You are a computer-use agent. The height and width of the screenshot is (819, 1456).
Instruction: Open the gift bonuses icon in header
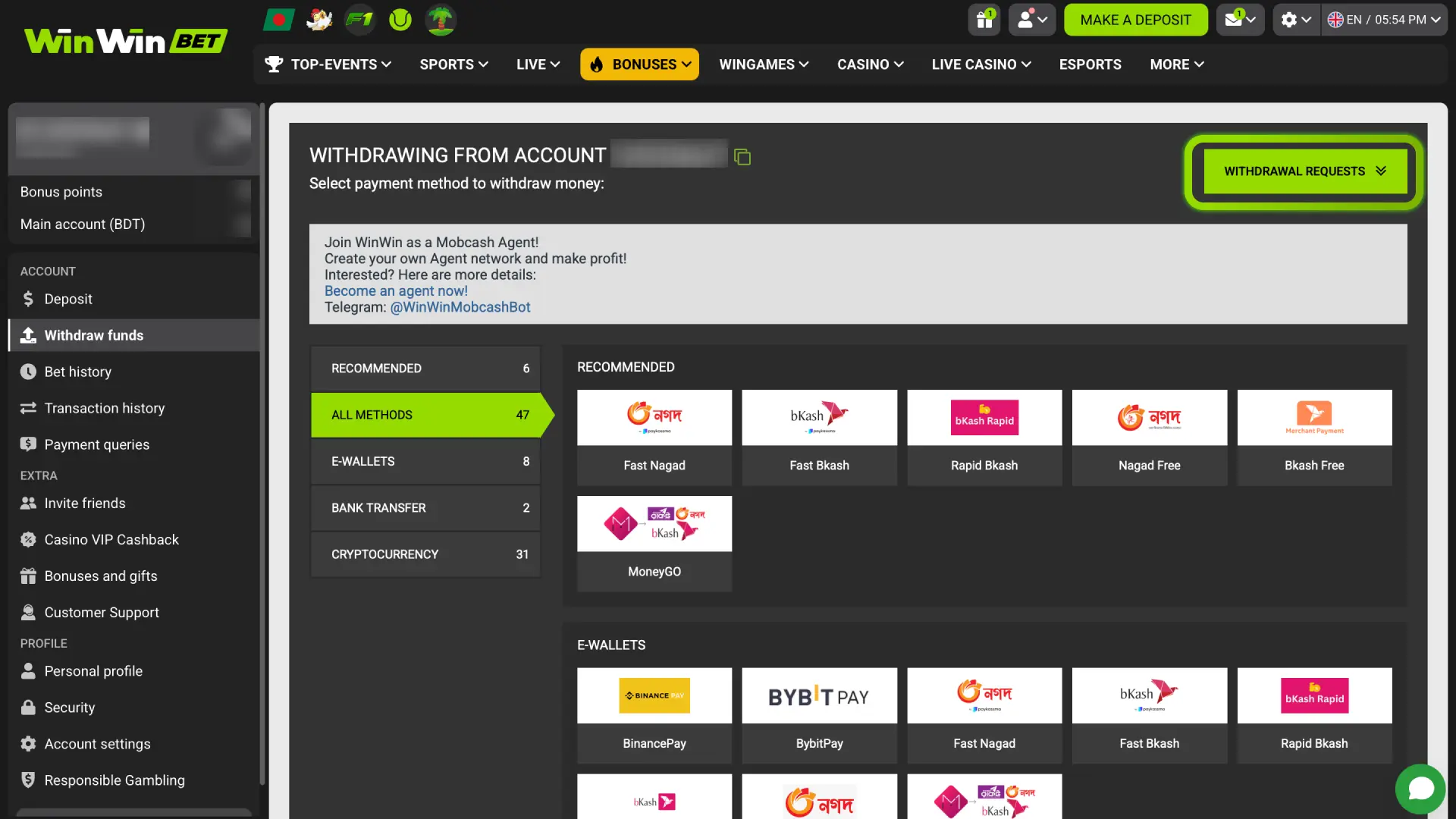click(984, 20)
